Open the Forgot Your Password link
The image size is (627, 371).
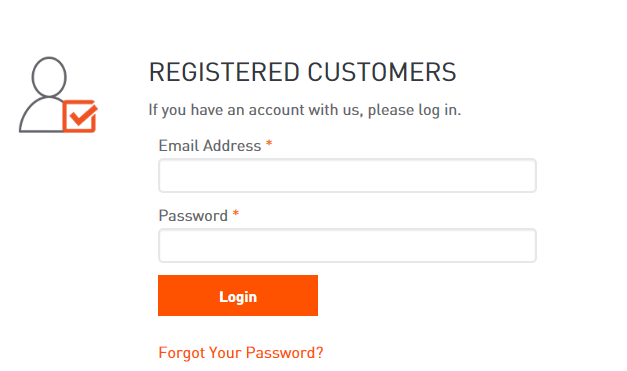coord(241,353)
